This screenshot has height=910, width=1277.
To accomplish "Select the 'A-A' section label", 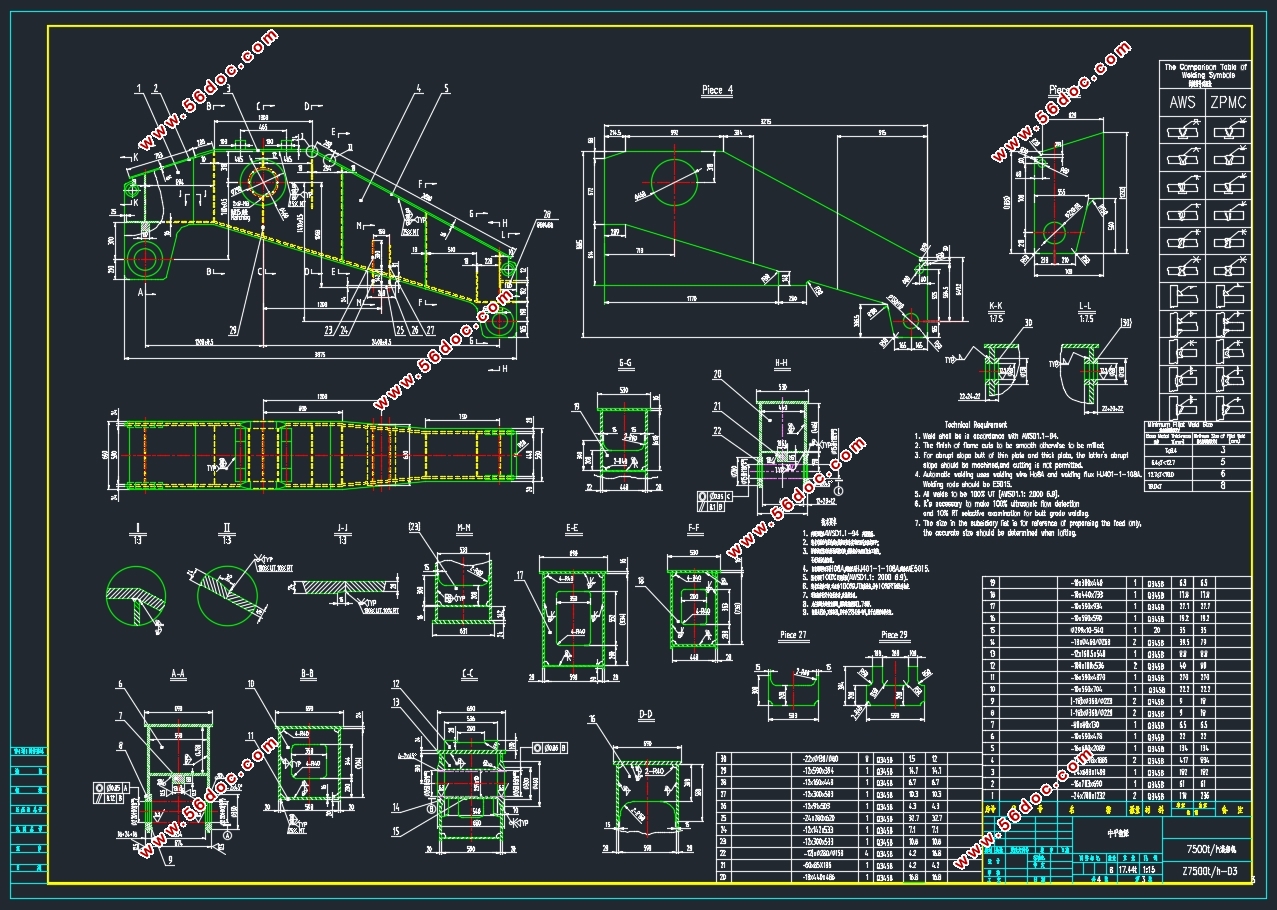I will (x=178, y=676).
